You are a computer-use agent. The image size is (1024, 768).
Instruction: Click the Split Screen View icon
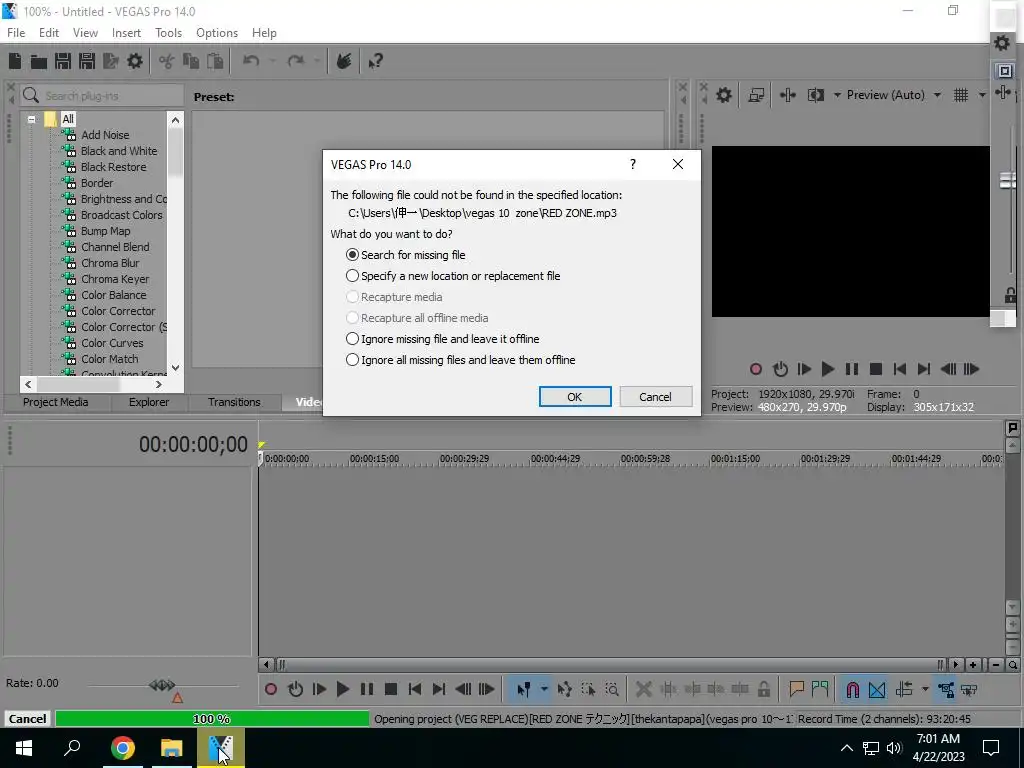click(816, 95)
